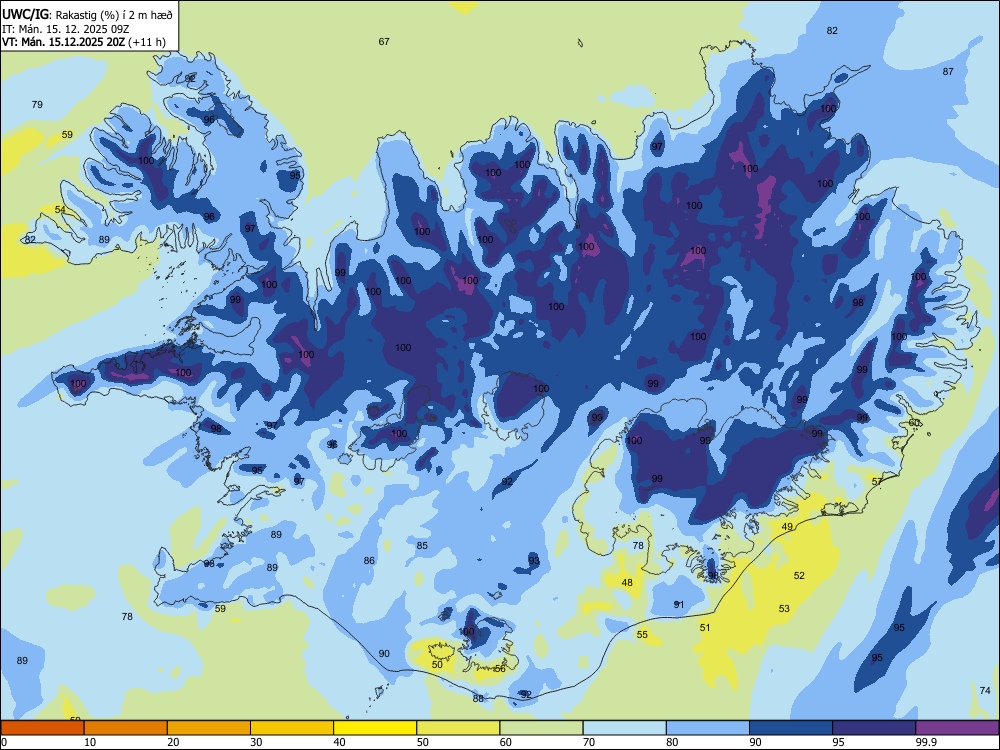Click the humidity value 55
Viewport: 1000px width, 750px height.
tap(642, 635)
